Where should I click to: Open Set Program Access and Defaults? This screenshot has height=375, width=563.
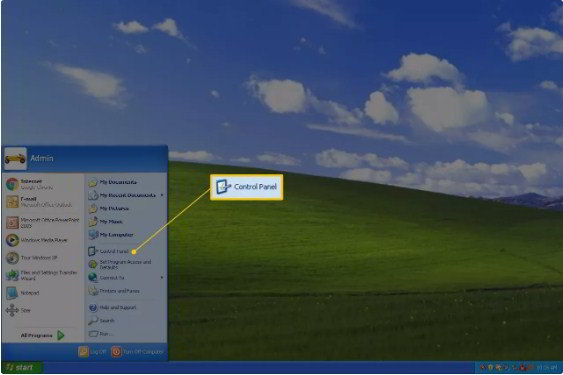120,265
